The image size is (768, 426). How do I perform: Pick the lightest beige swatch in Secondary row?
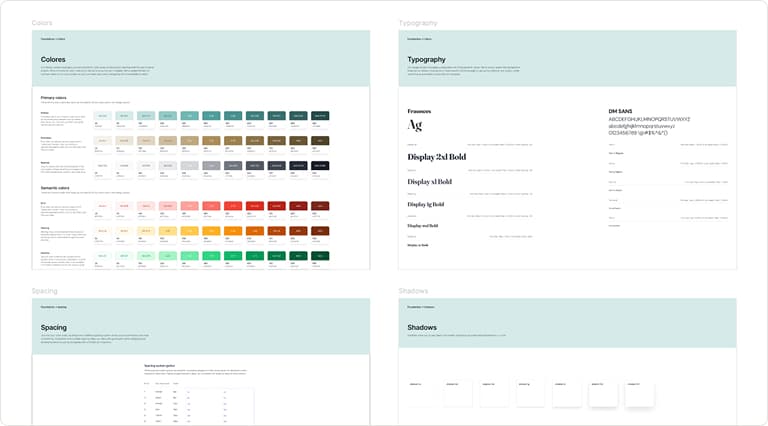point(102,141)
